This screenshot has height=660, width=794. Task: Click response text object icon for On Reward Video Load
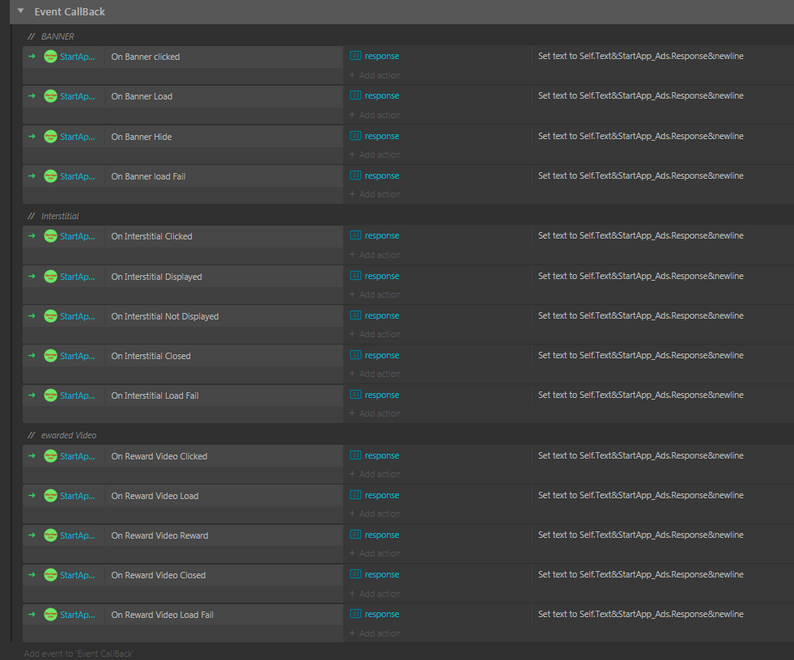pyautogui.click(x=355, y=494)
